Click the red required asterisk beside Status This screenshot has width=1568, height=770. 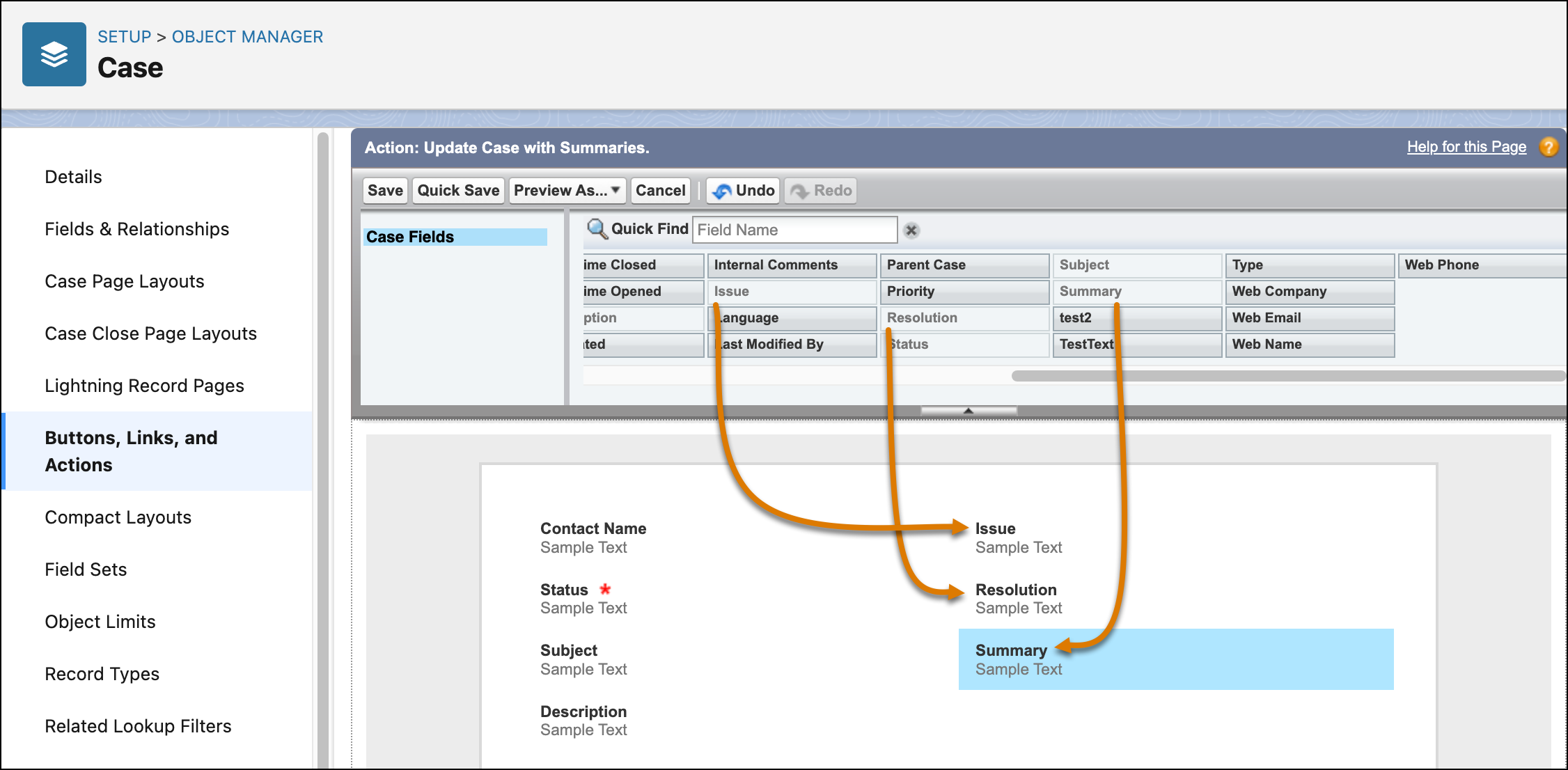click(605, 589)
